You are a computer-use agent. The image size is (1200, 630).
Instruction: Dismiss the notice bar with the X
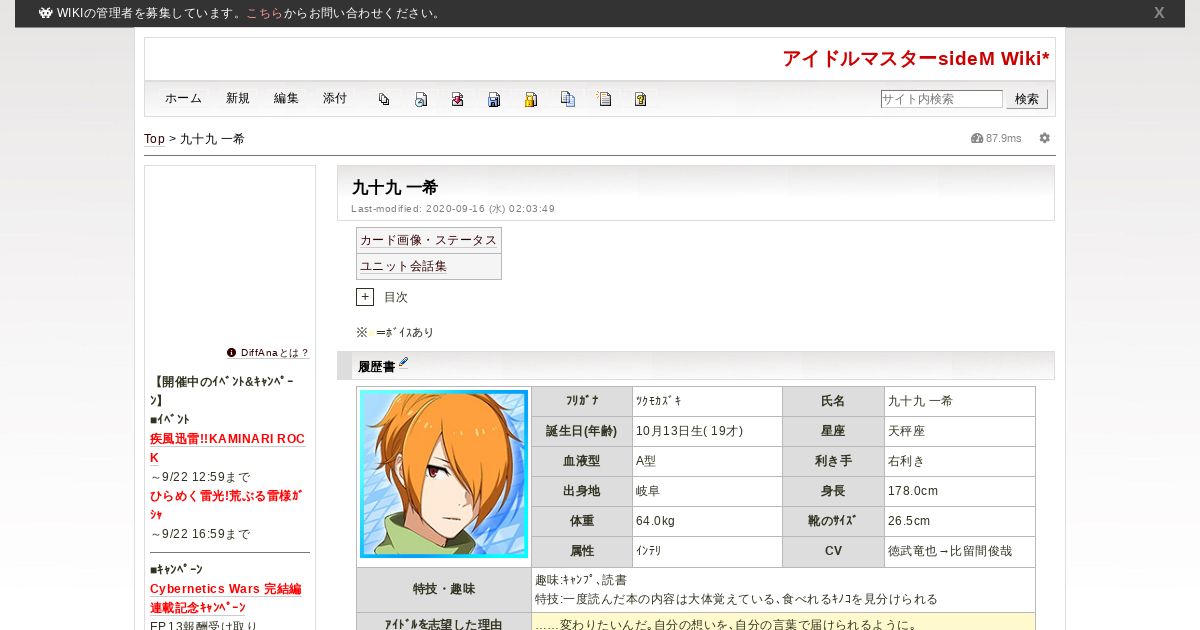click(1159, 13)
